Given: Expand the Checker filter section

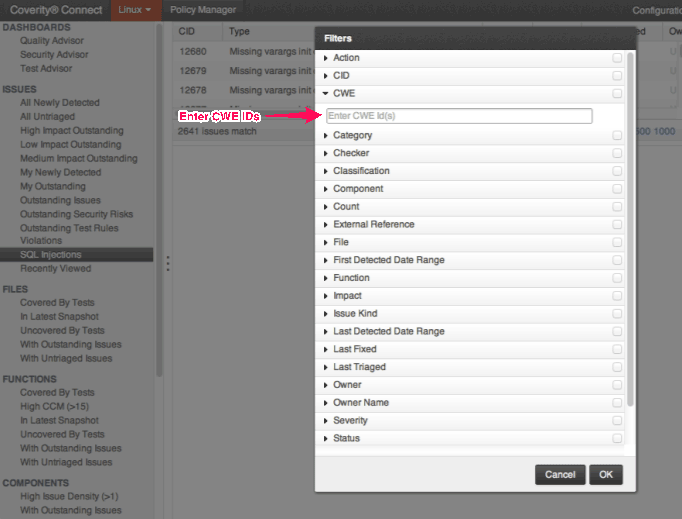Looking at the screenshot, I should [325, 153].
